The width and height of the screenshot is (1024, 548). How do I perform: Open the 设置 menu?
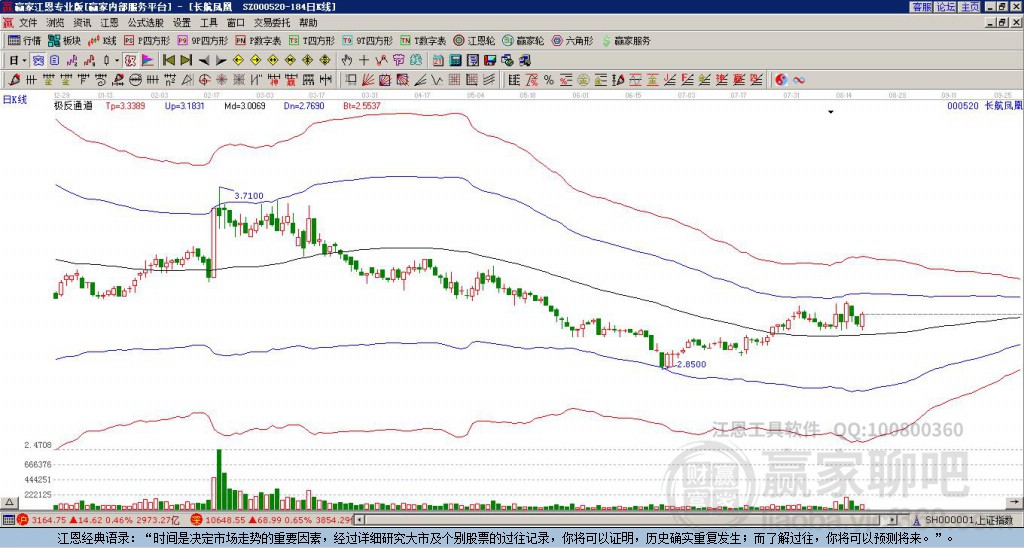point(182,23)
